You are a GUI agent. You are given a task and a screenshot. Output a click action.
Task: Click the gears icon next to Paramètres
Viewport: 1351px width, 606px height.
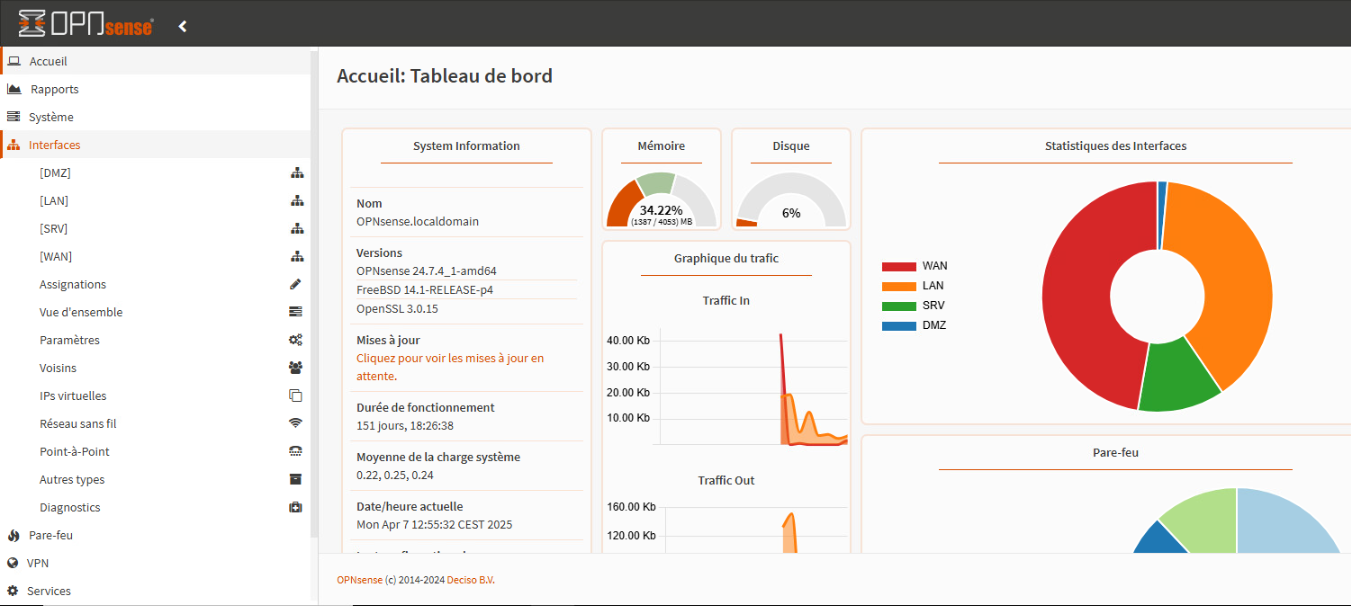point(296,340)
